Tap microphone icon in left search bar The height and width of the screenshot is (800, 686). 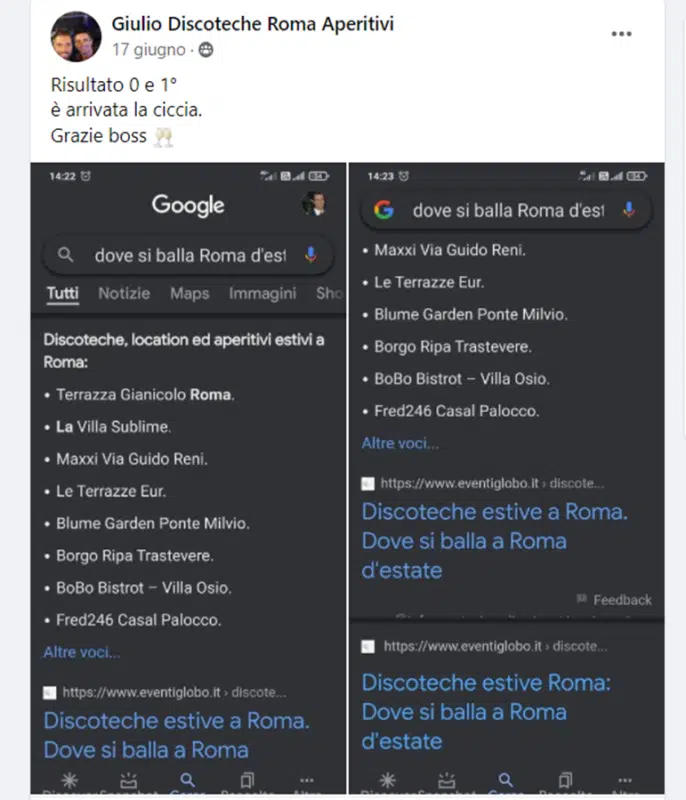(x=311, y=254)
